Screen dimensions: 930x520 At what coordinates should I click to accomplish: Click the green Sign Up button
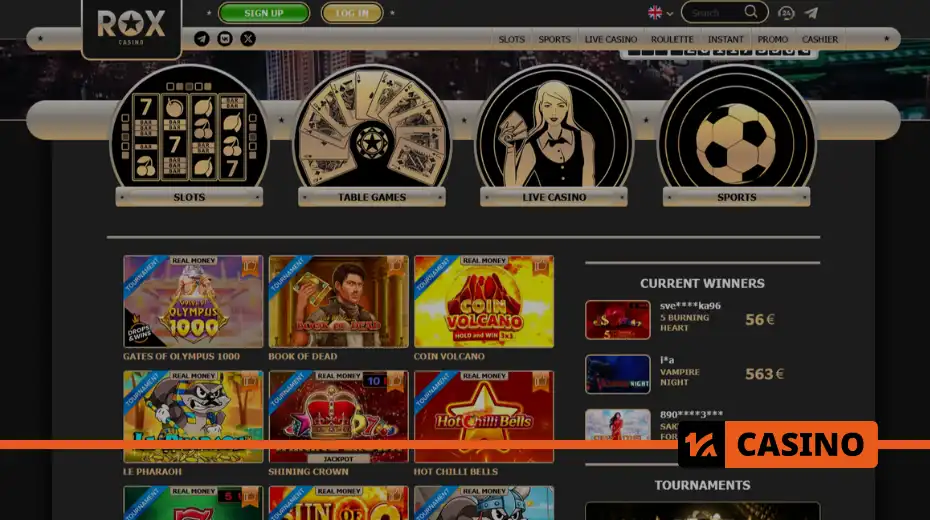(x=264, y=13)
